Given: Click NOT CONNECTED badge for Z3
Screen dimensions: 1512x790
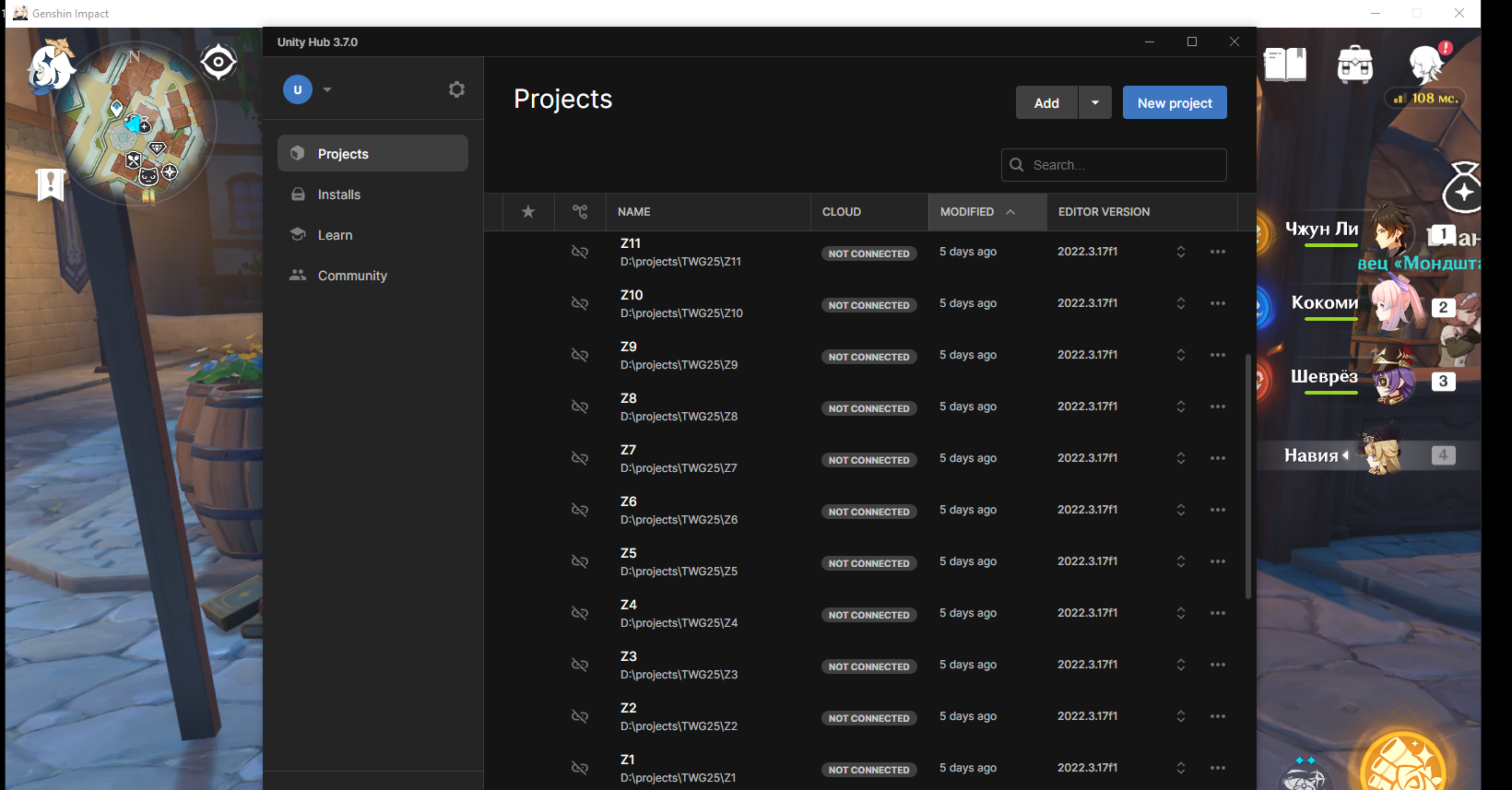Looking at the screenshot, I should 868,666.
